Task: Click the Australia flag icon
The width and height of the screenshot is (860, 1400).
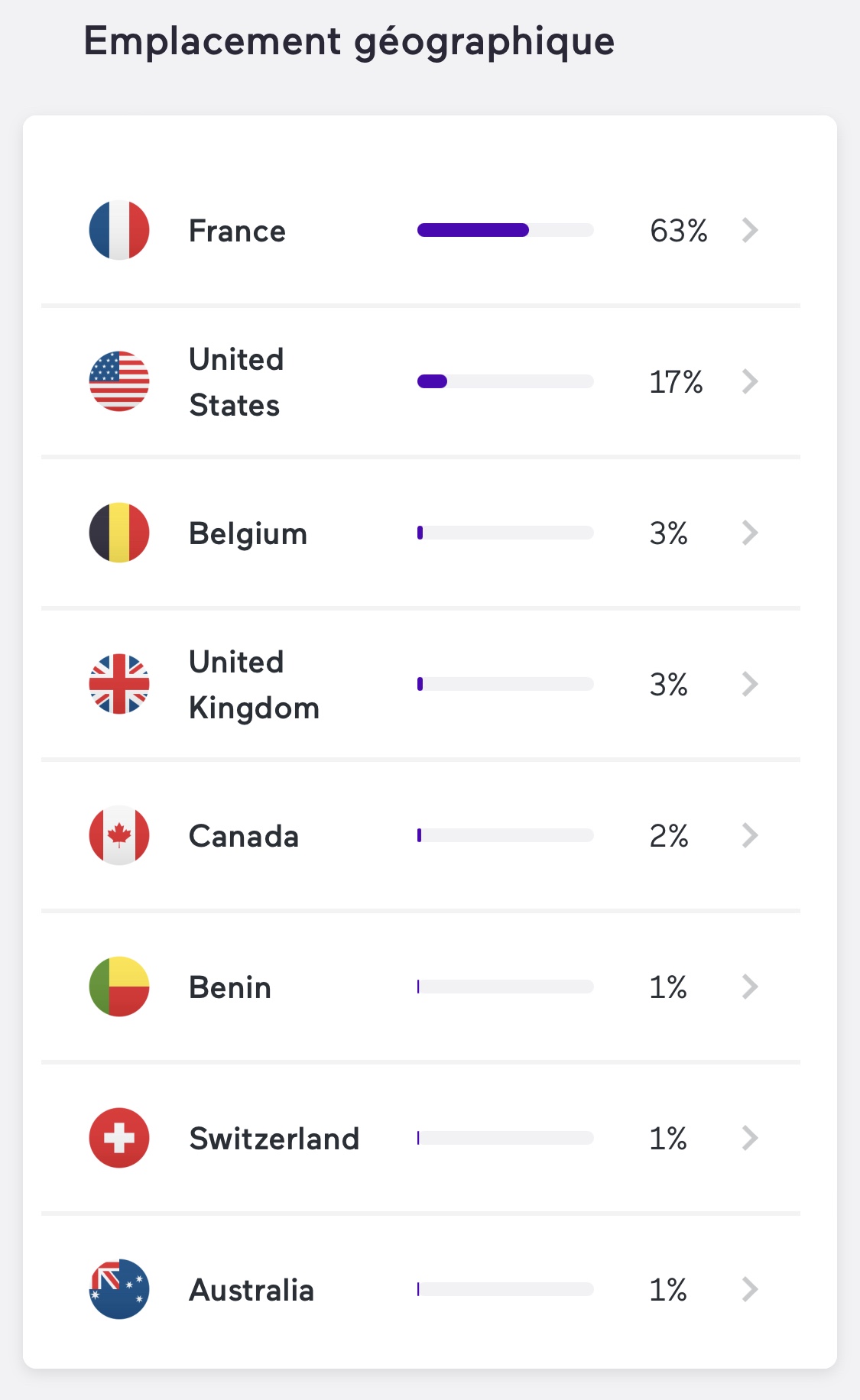Action: (119, 1289)
